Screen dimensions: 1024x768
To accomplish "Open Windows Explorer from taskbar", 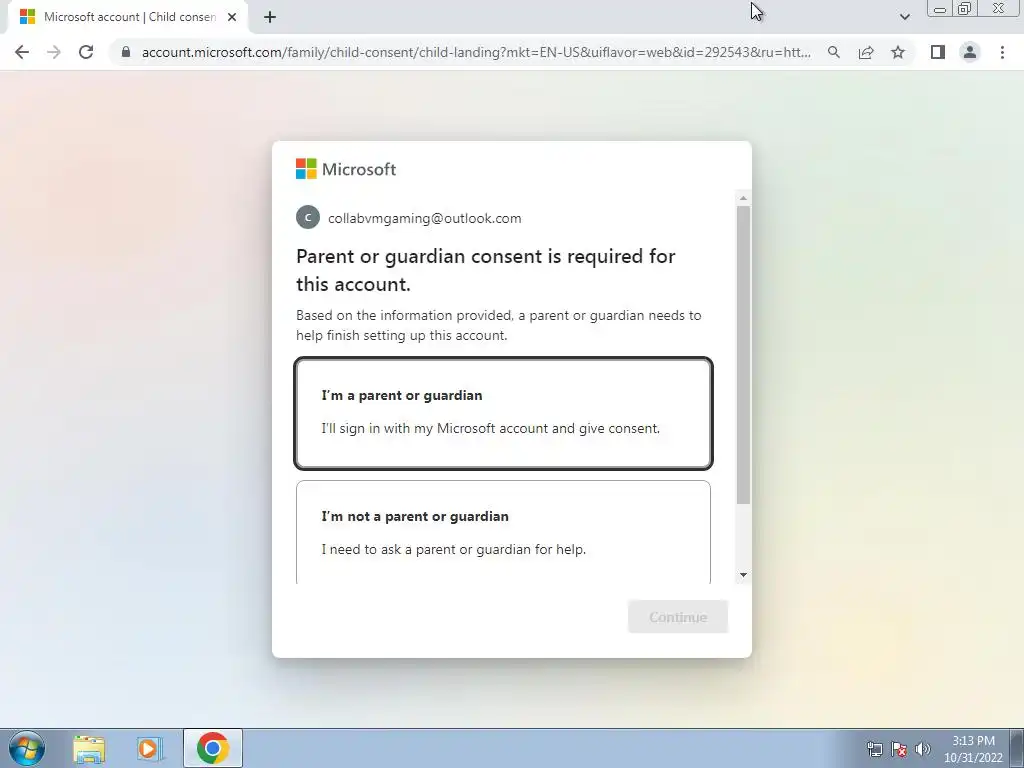I will (x=89, y=748).
